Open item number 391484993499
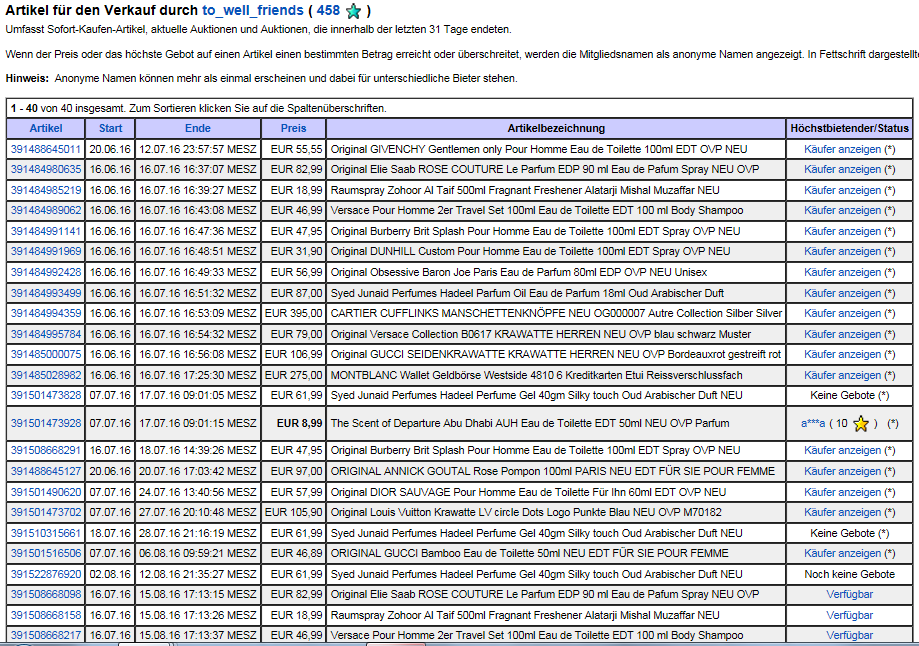Viewport: 919px width, 646px height. (x=46, y=293)
